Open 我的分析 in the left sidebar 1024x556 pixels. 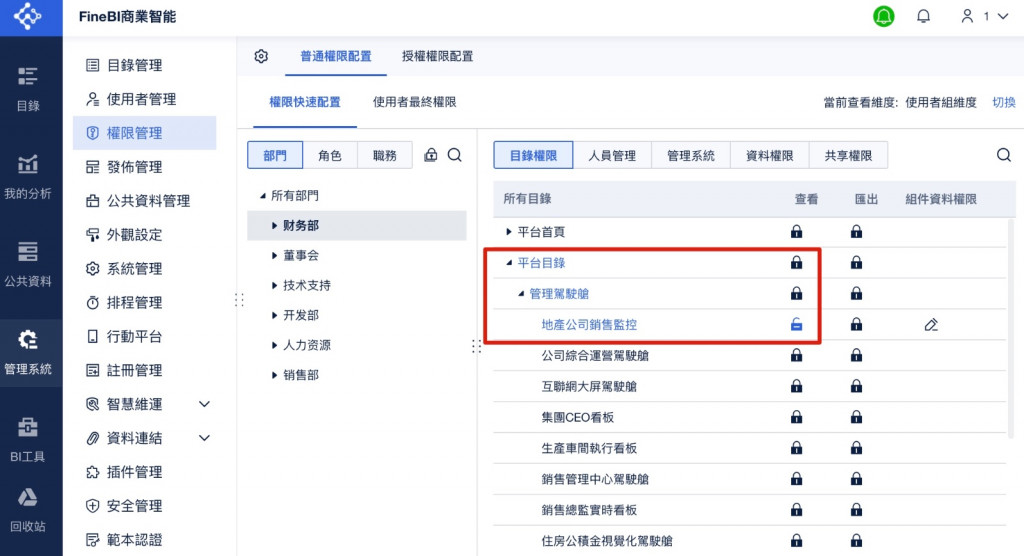(27, 176)
